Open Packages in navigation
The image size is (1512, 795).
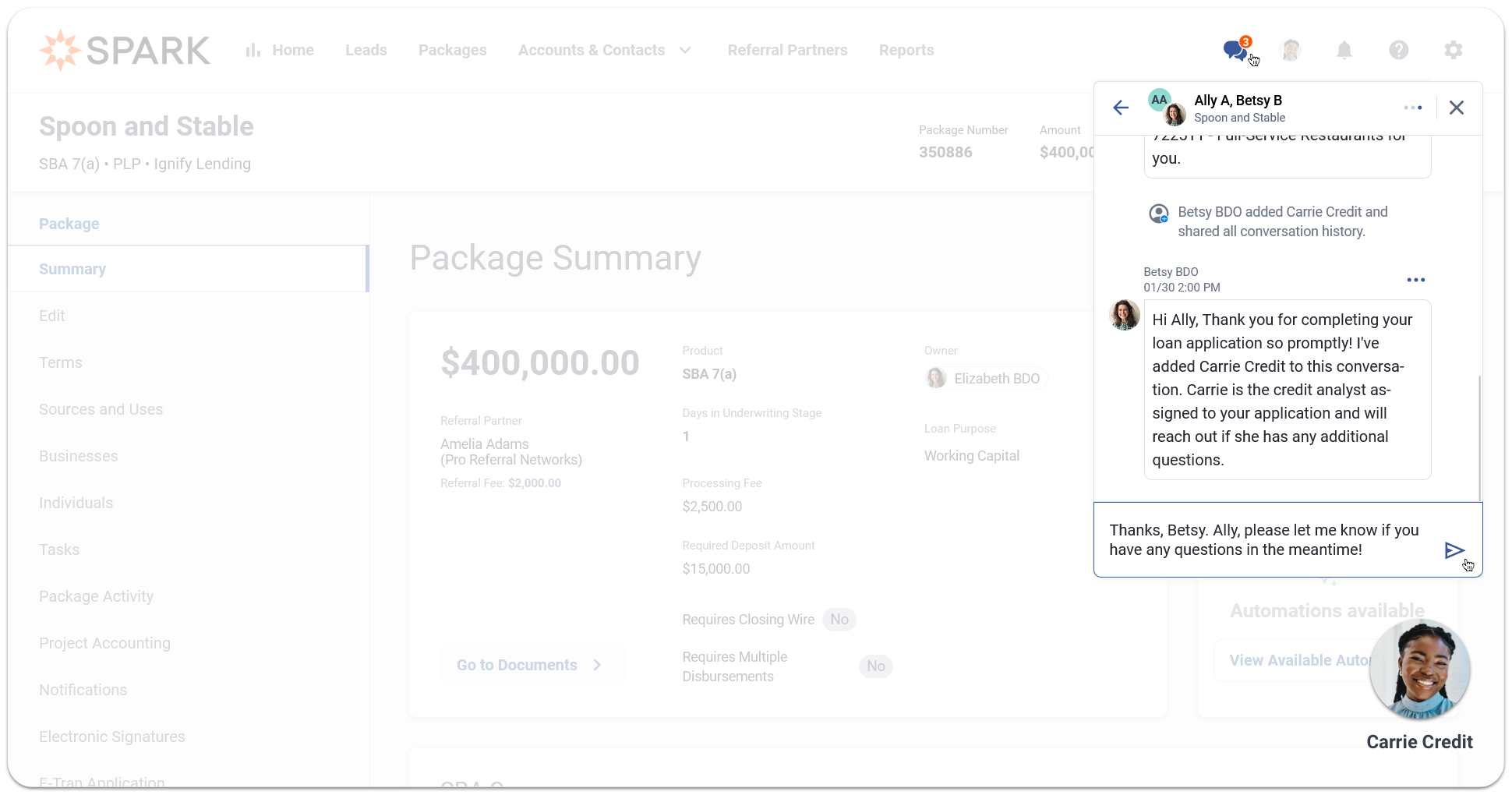(x=453, y=50)
